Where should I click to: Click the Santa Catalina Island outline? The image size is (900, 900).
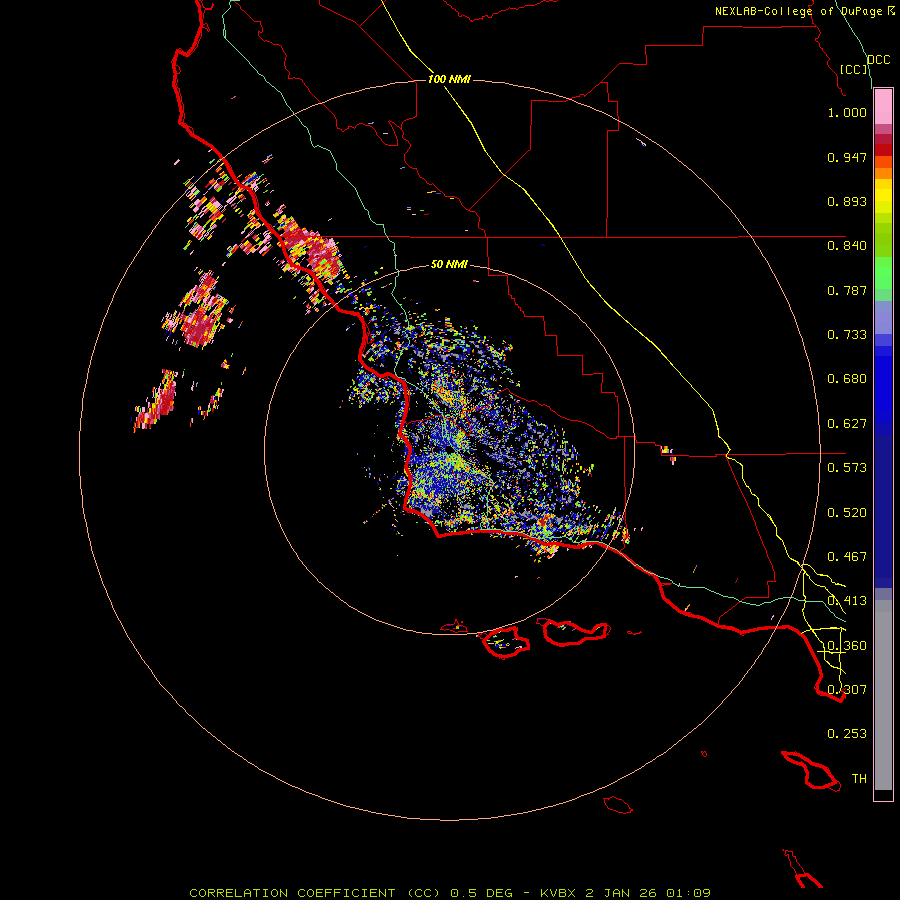pyautogui.click(x=810, y=770)
